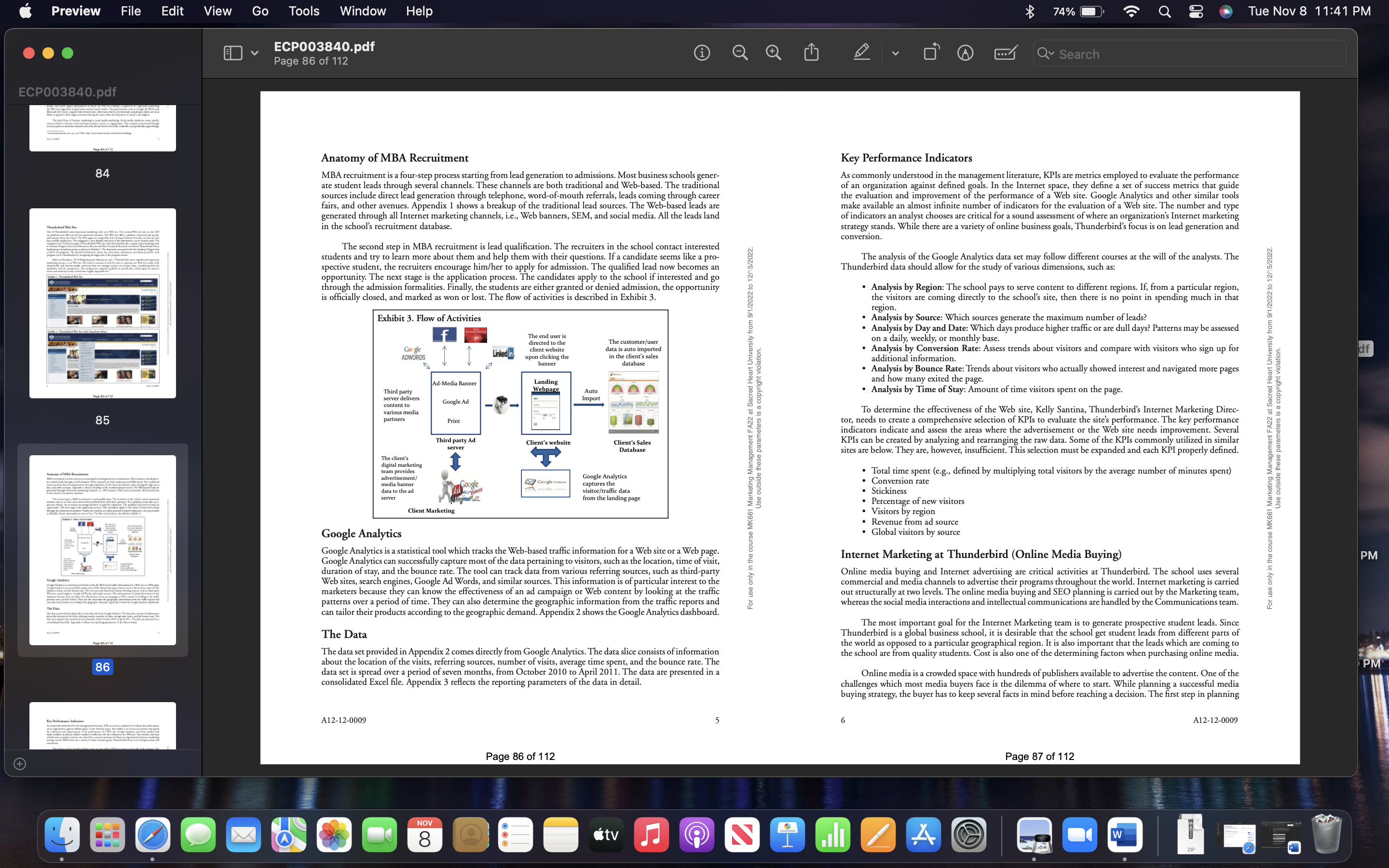This screenshot has width=1389, height=868.
Task: Launch Siri from menu bar
Action: click(1226, 12)
